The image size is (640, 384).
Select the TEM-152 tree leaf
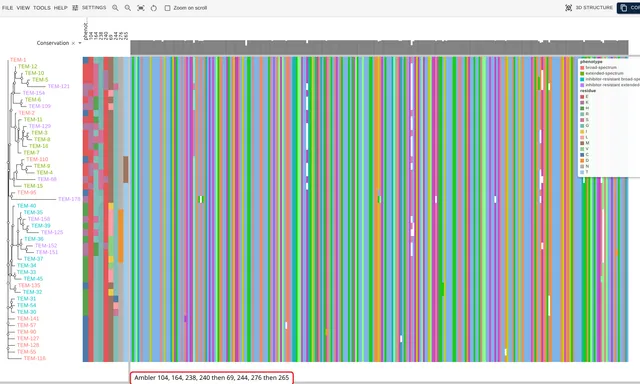(46, 246)
